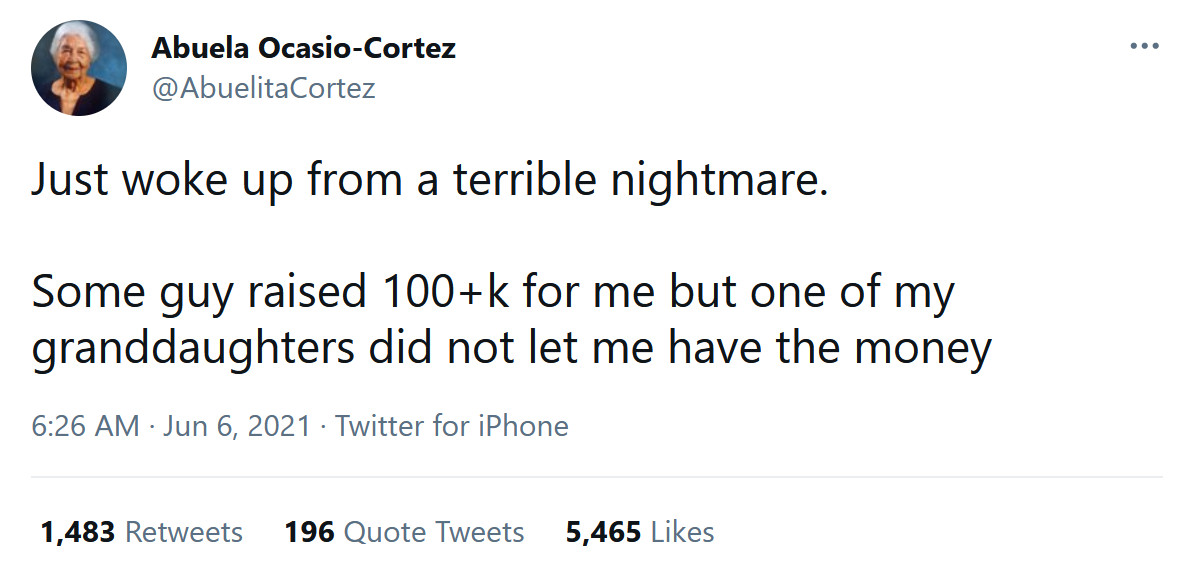
Task: View the 1,483 retweet count number
Action: 77,532
